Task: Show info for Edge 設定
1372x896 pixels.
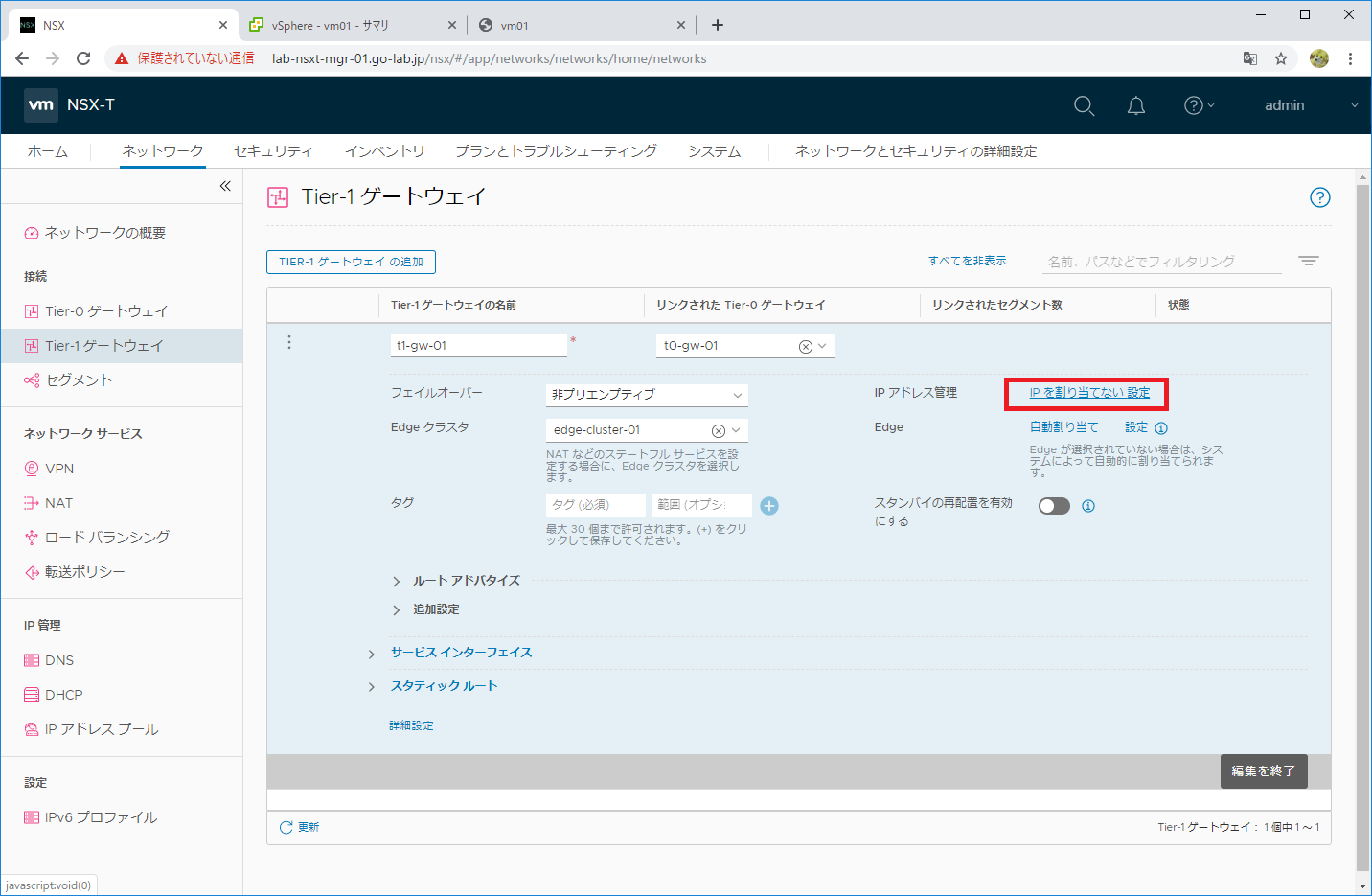Action: [1161, 428]
